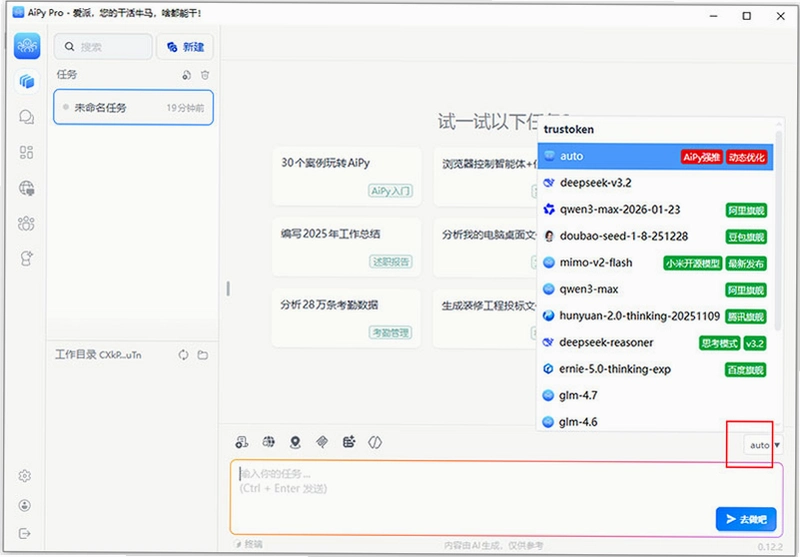800x557 pixels.
Task: Select deepseek-v3.2 model
Action: (656, 183)
